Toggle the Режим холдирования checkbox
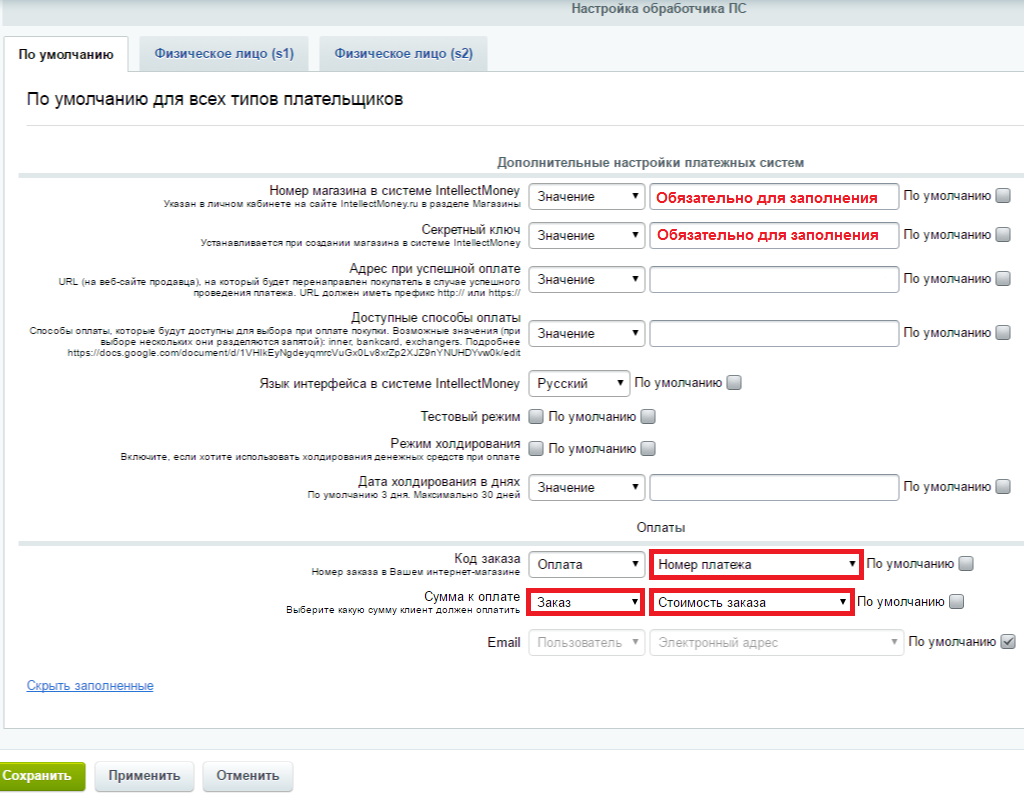This screenshot has height=796, width=1024. click(x=536, y=448)
